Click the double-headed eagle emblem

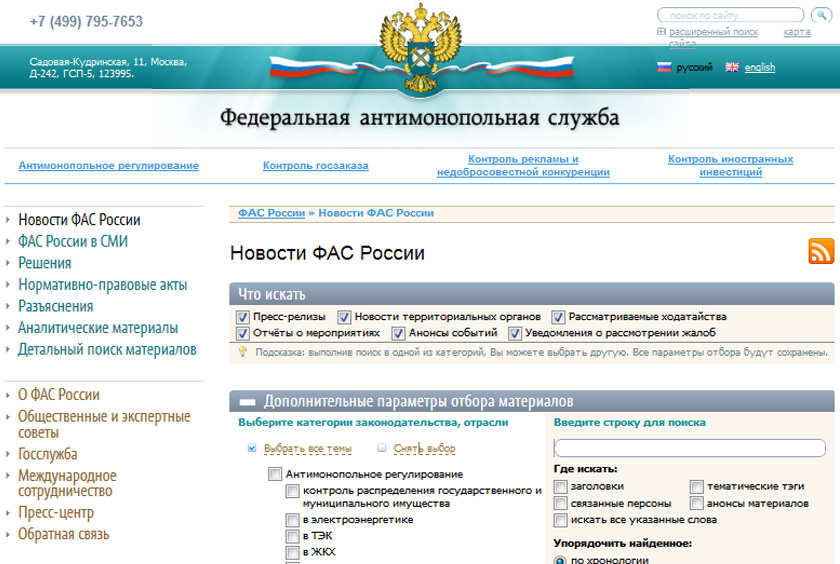tap(421, 49)
